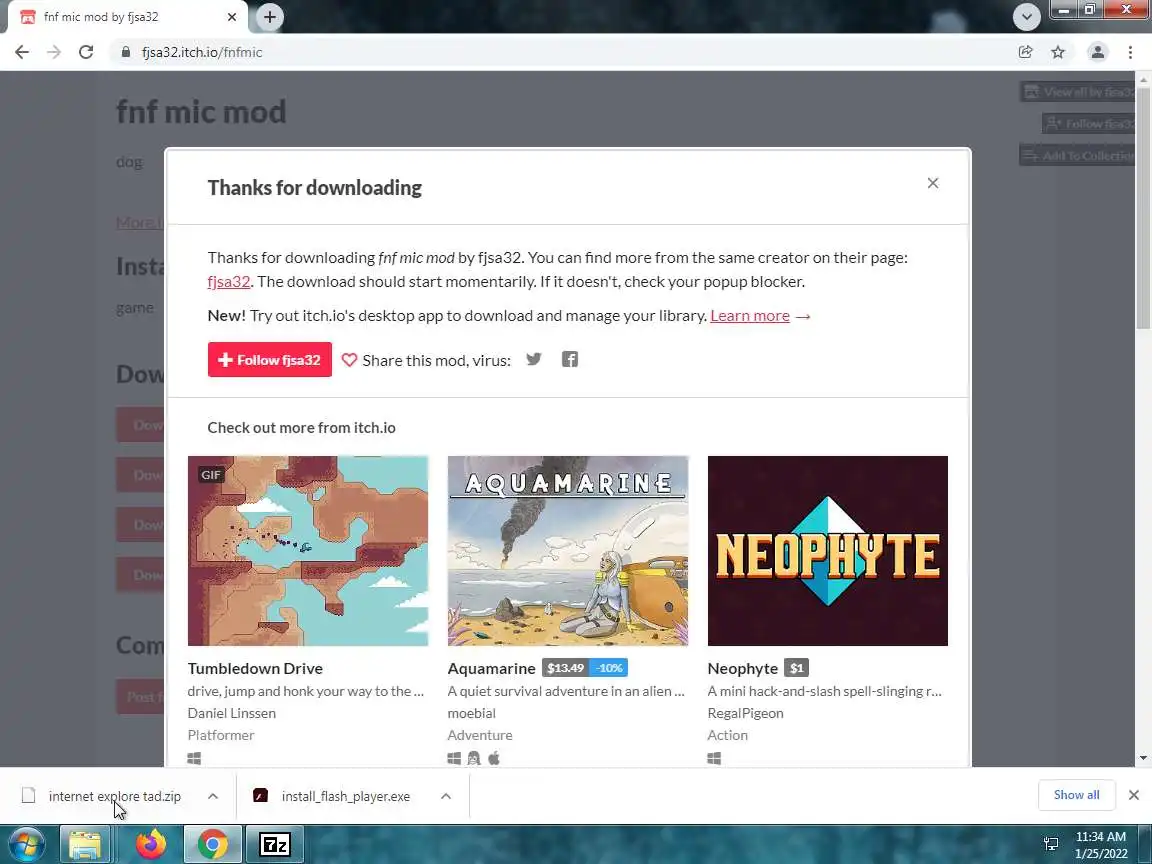
Task: Click the Platformer genre under Tumbledown Drive
Action: click(221, 735)
